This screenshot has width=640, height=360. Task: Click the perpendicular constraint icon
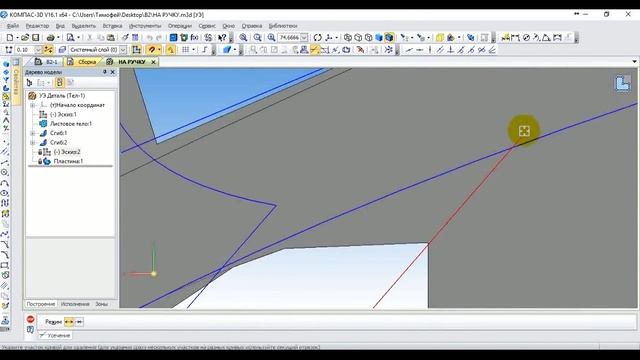451,50
